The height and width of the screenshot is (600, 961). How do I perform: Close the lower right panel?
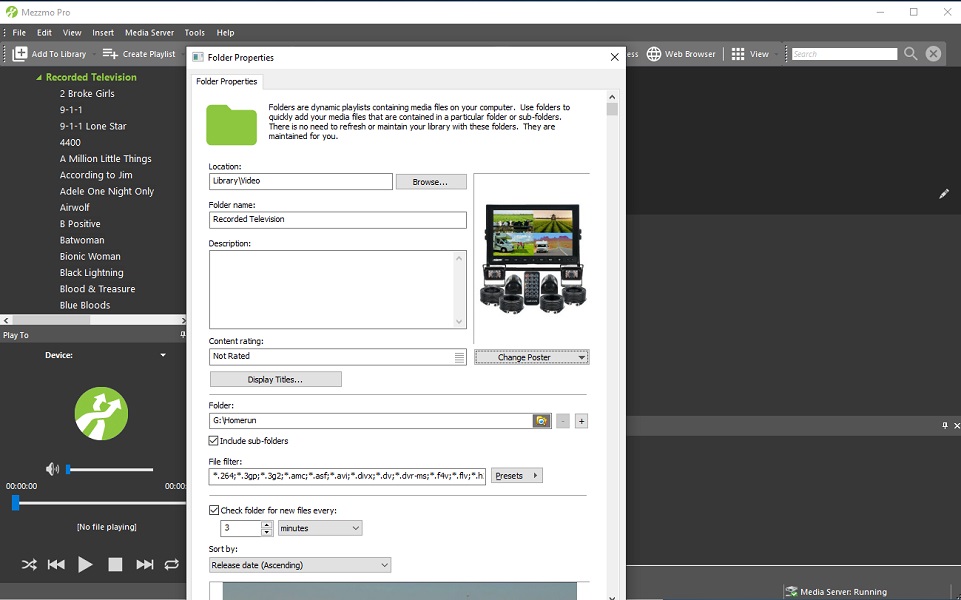click(x=957, y=425)
